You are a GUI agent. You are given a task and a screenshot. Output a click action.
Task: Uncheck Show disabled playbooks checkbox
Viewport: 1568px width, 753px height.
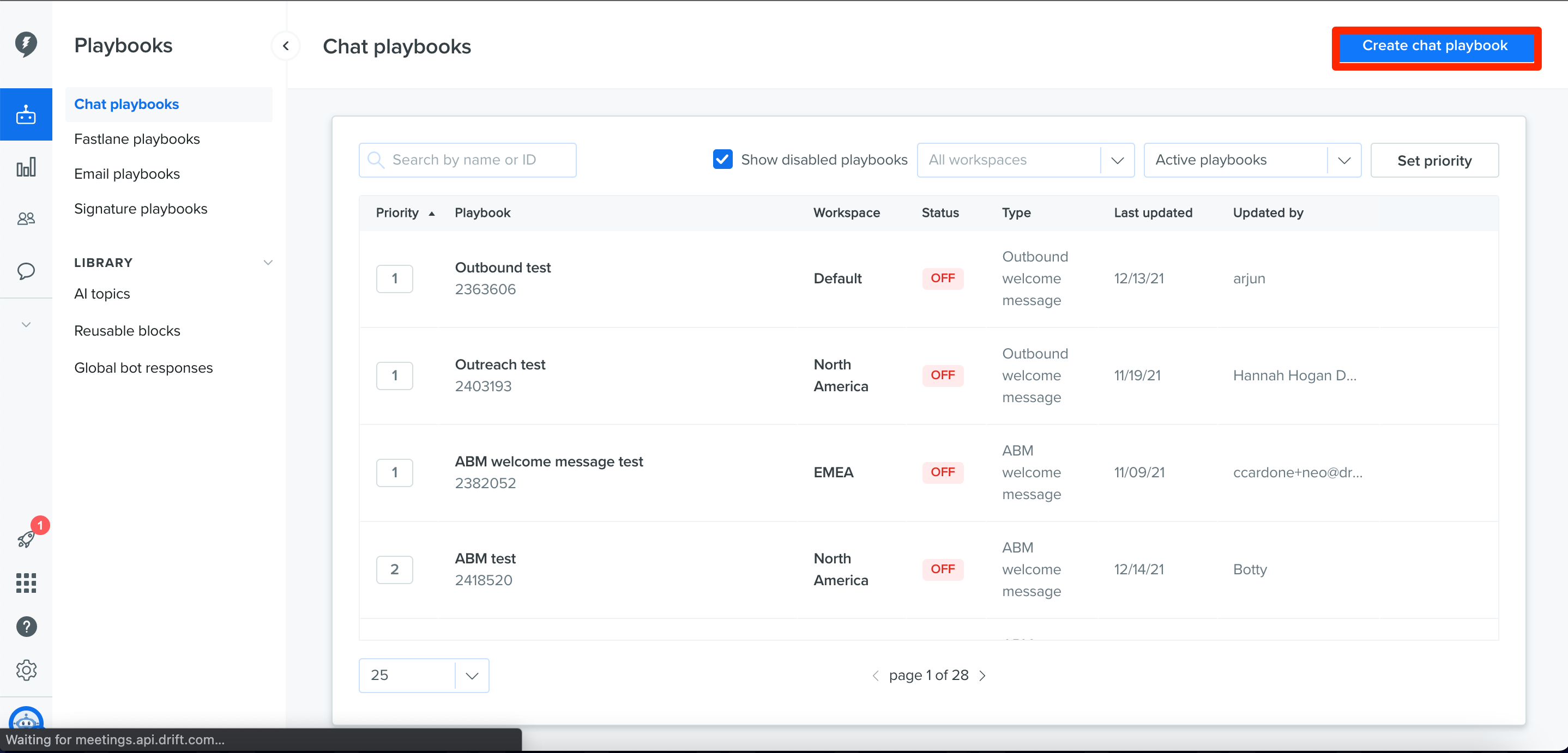pyautogui.click(x=722, y=159)
